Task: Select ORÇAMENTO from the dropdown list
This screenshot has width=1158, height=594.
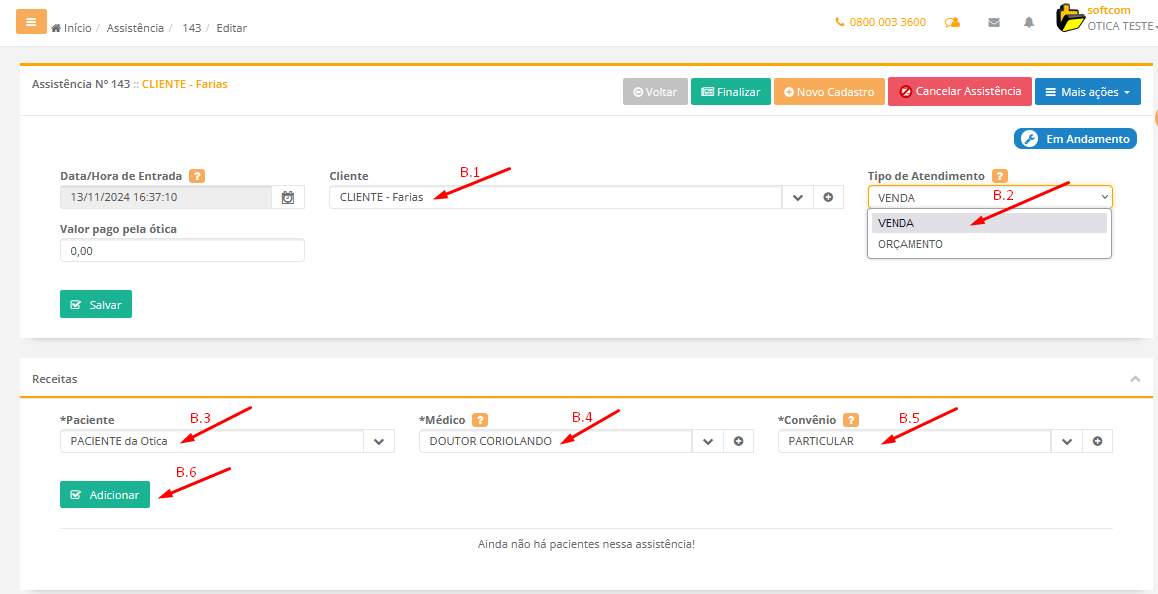Action: tap(910, 244)
